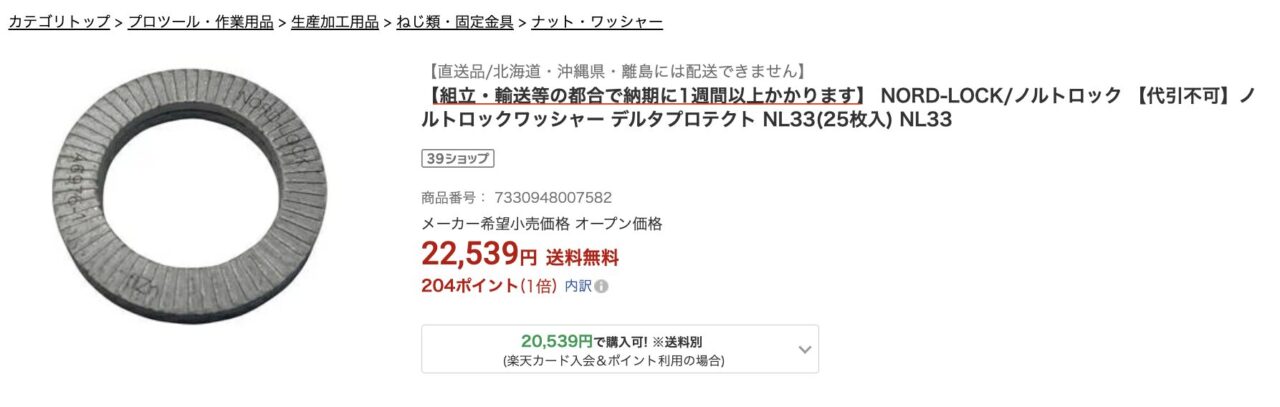
Task: Click the 楽天カード入会&ポイント利用の場合 note
Action: pyautogui.click(x=614, y=361)
